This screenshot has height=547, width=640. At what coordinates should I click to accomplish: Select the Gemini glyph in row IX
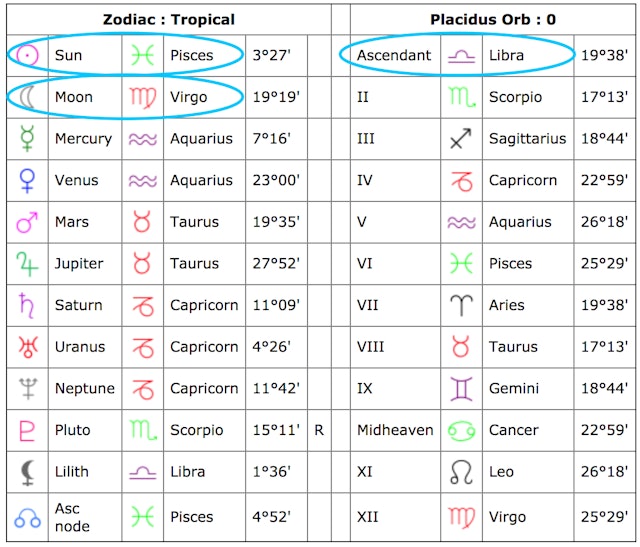[461, 388]
